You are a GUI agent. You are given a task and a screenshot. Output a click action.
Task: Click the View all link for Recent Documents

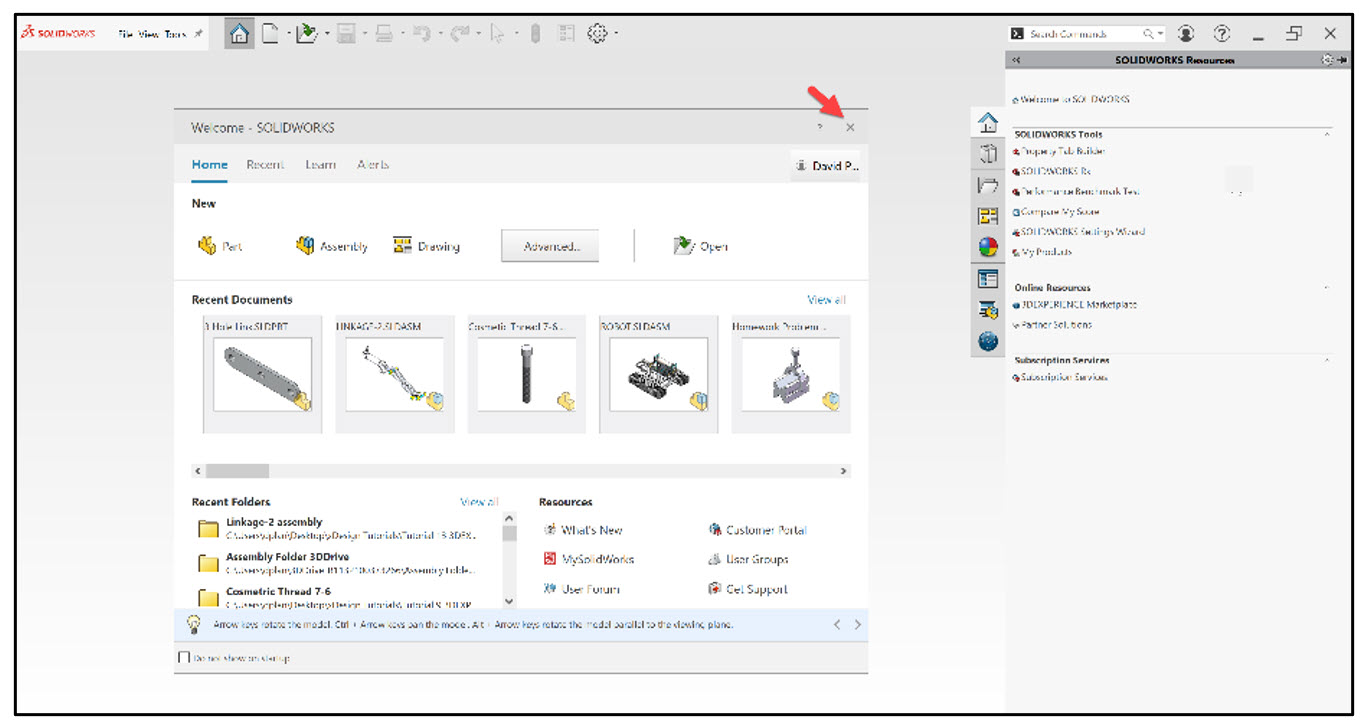[x=825, y=299]
